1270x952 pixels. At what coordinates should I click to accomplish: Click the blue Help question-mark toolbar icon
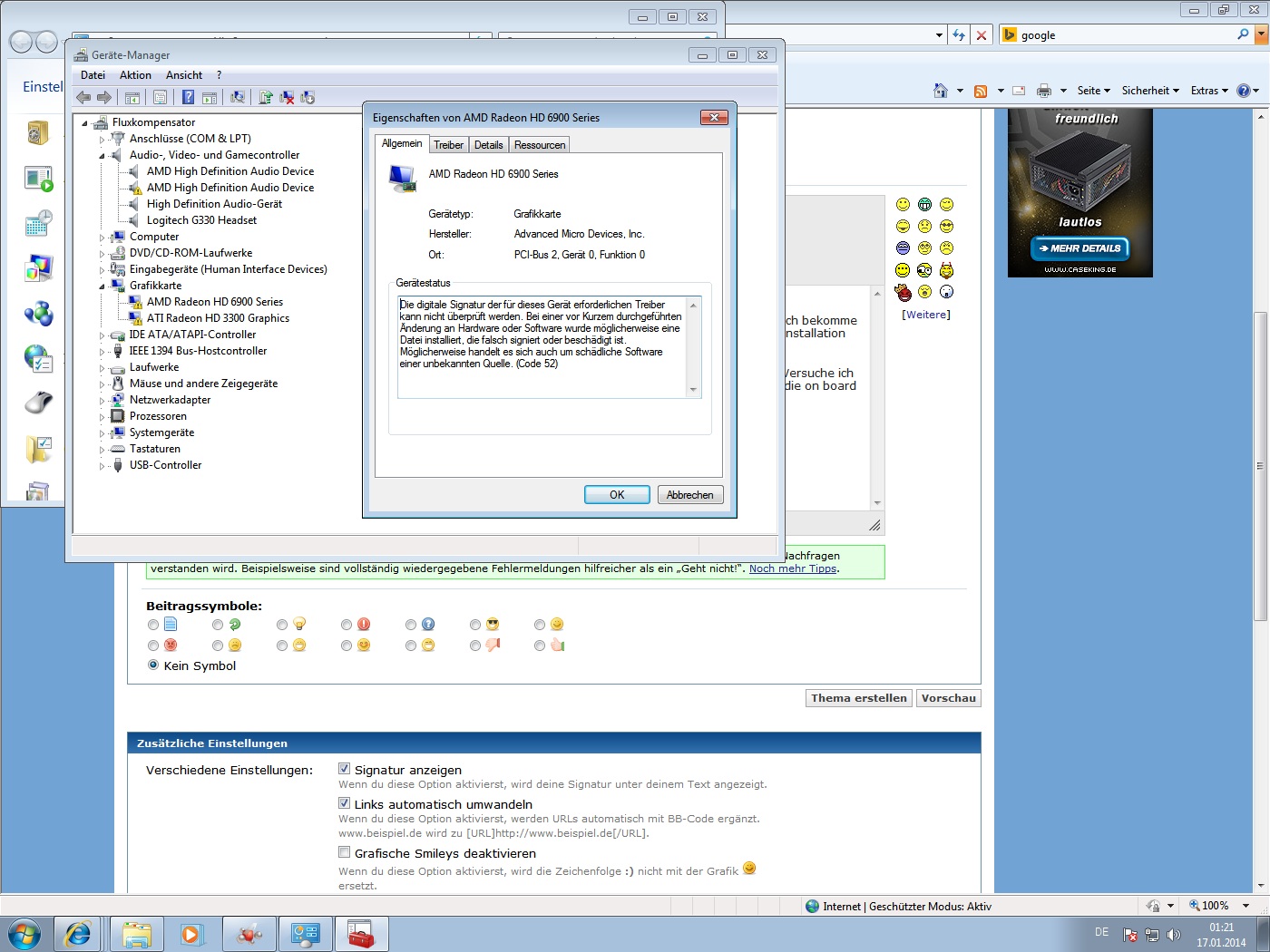click(188, 97)
